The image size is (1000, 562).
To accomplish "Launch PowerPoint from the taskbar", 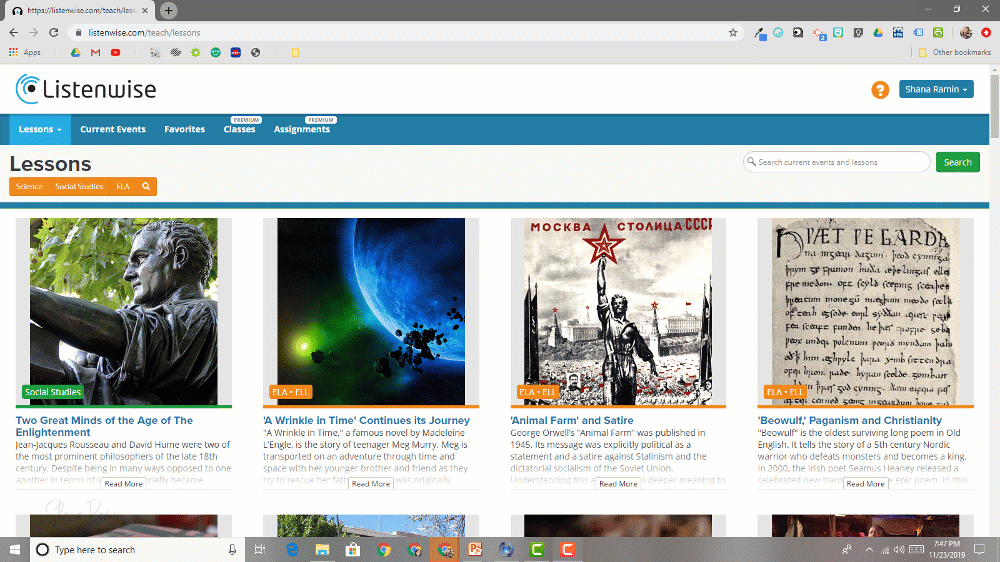I will tap(475, 549).
